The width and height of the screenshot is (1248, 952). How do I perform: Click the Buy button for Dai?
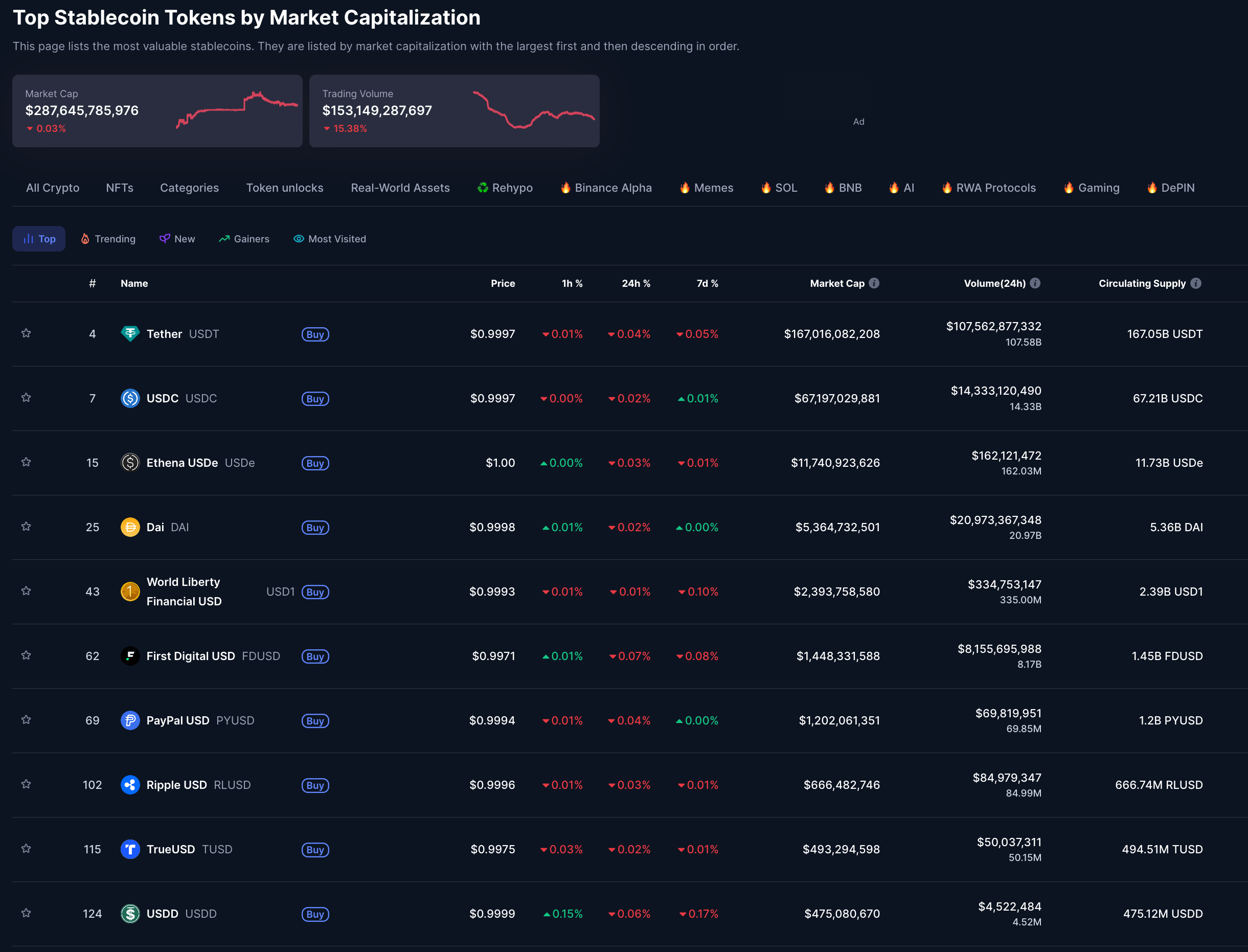tap(315, 528)
